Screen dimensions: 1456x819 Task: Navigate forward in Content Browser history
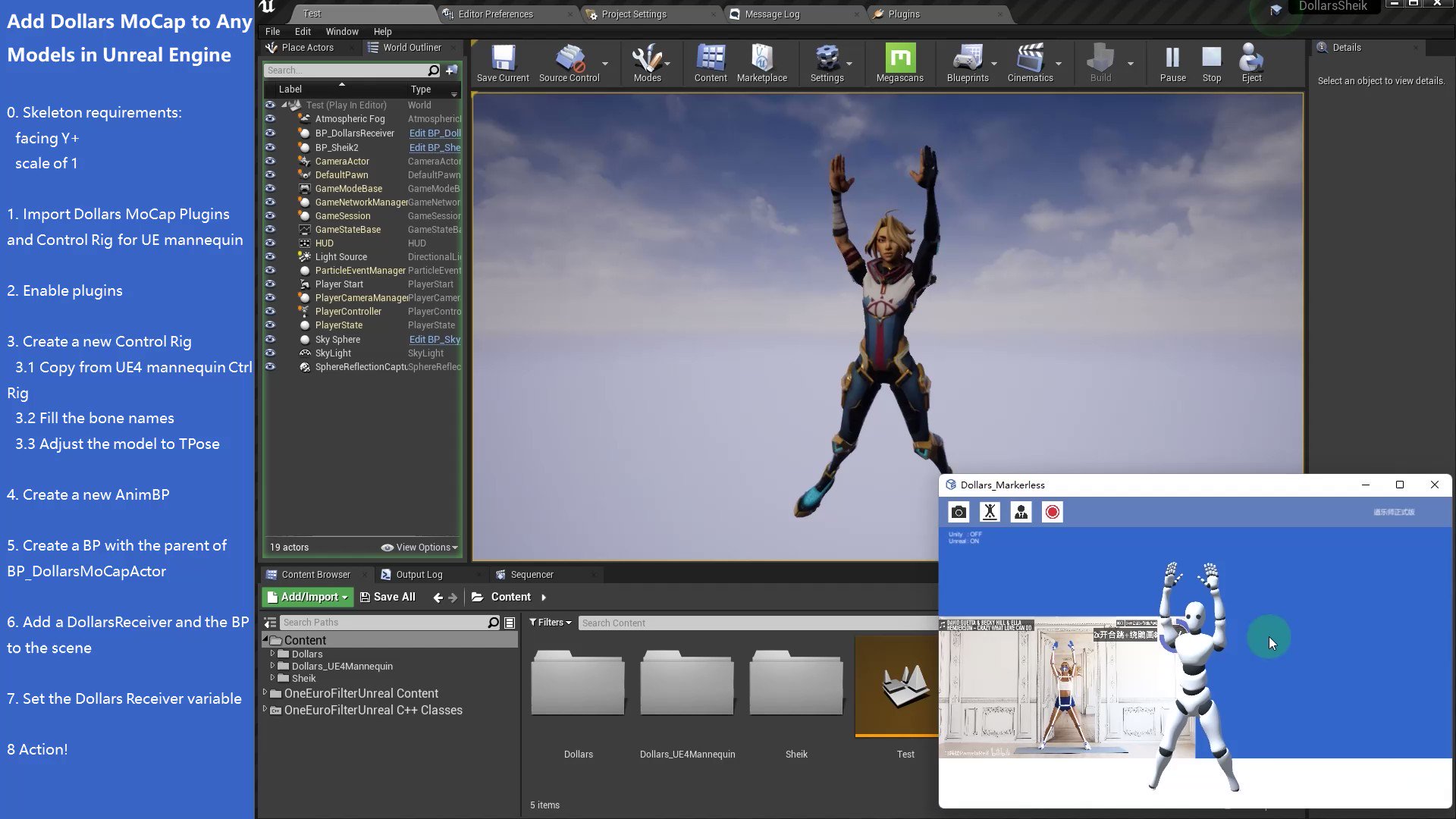453,598
